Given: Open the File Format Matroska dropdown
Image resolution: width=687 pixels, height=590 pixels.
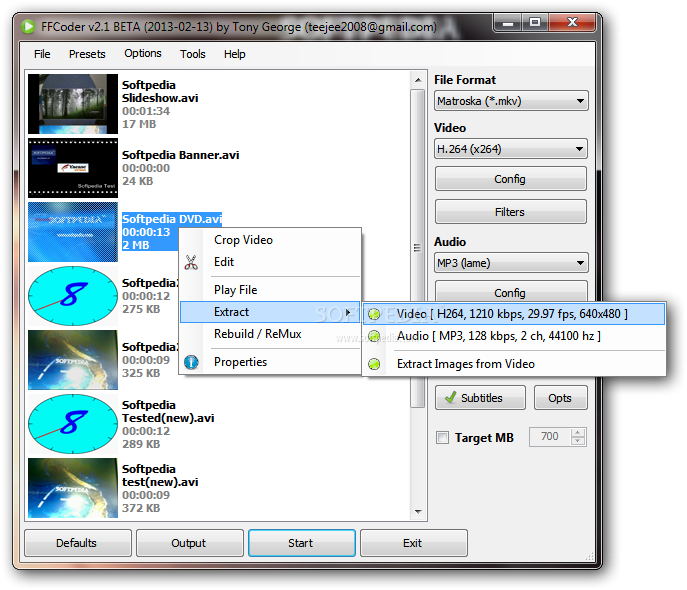Looking at the screenshot, I should (511, 101).
